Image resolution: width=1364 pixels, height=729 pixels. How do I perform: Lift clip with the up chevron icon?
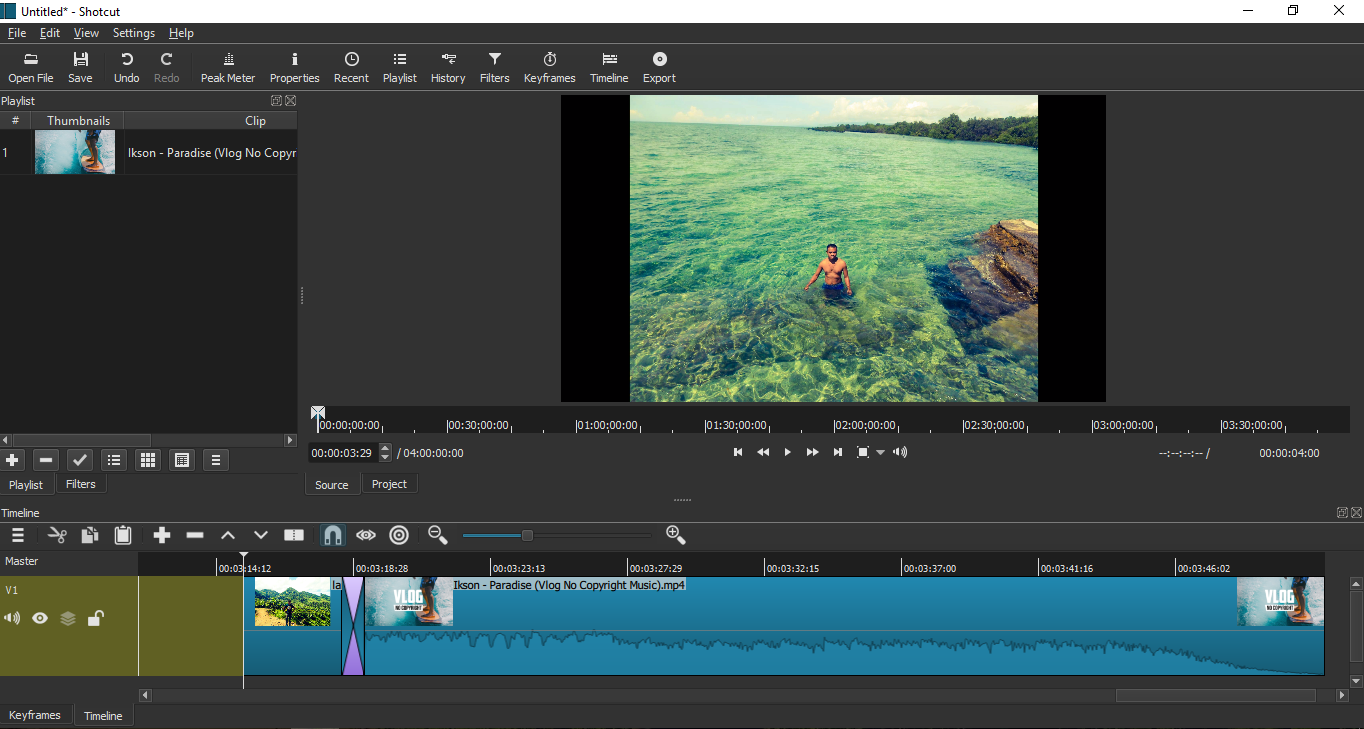228,536
